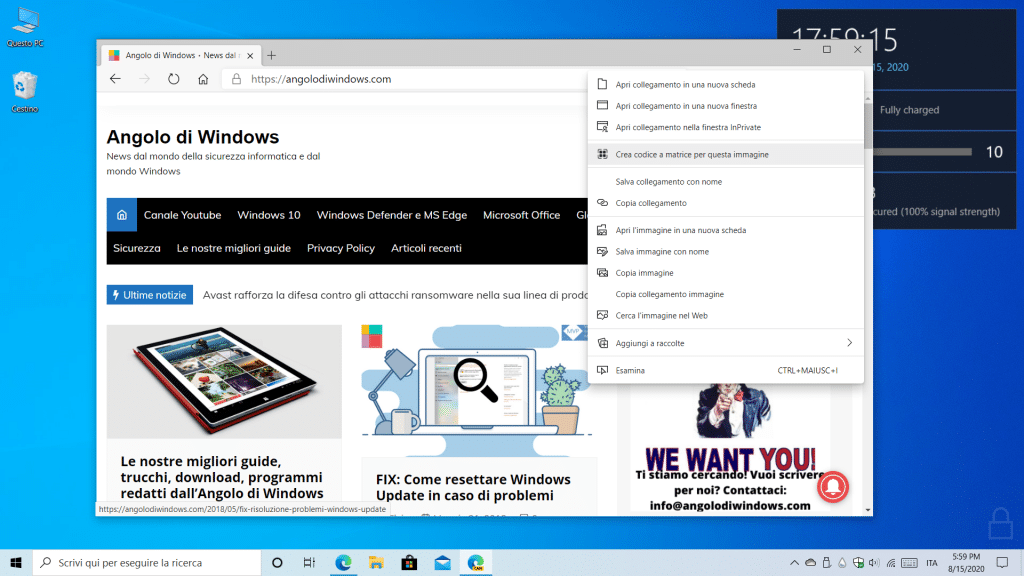The height and width of the screenshot is (576, 1024).
Task: Reload the page with the refresh icon
Action: pos(174,79)
